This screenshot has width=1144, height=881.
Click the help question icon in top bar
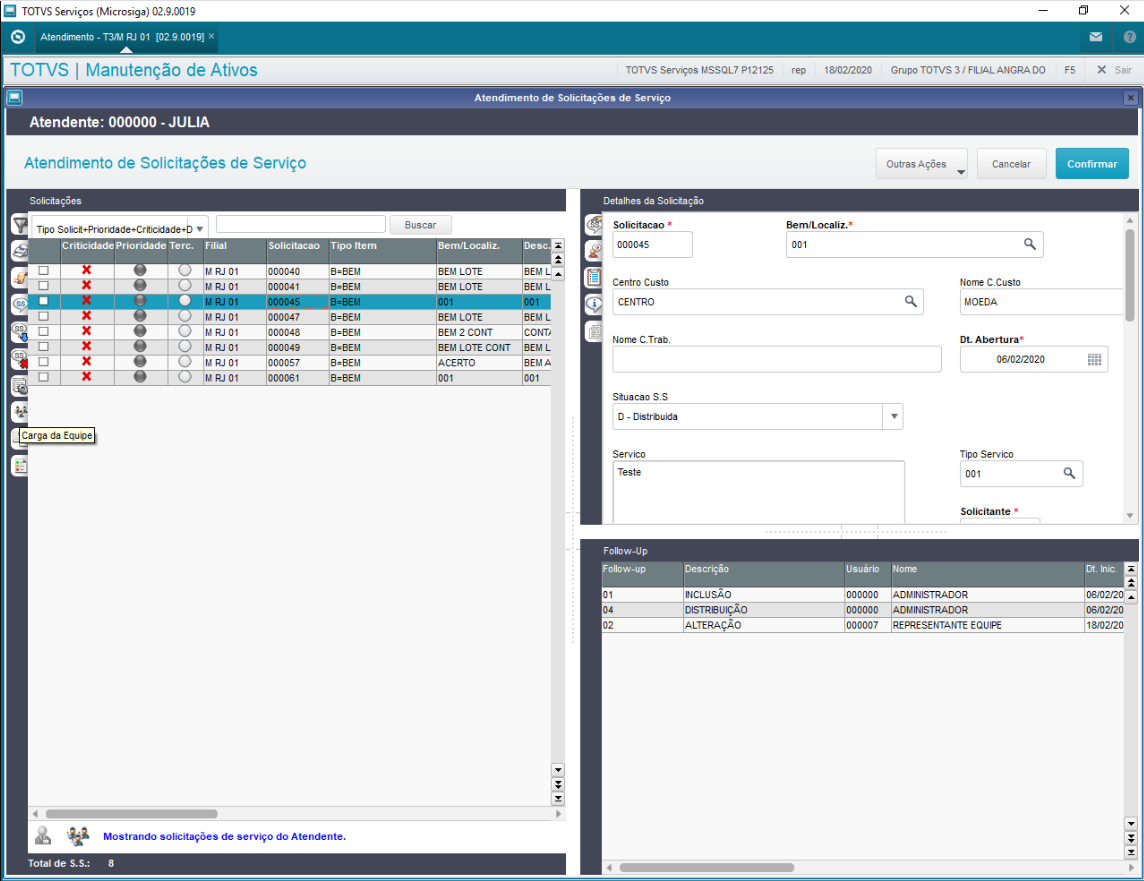pos(1129,36)
